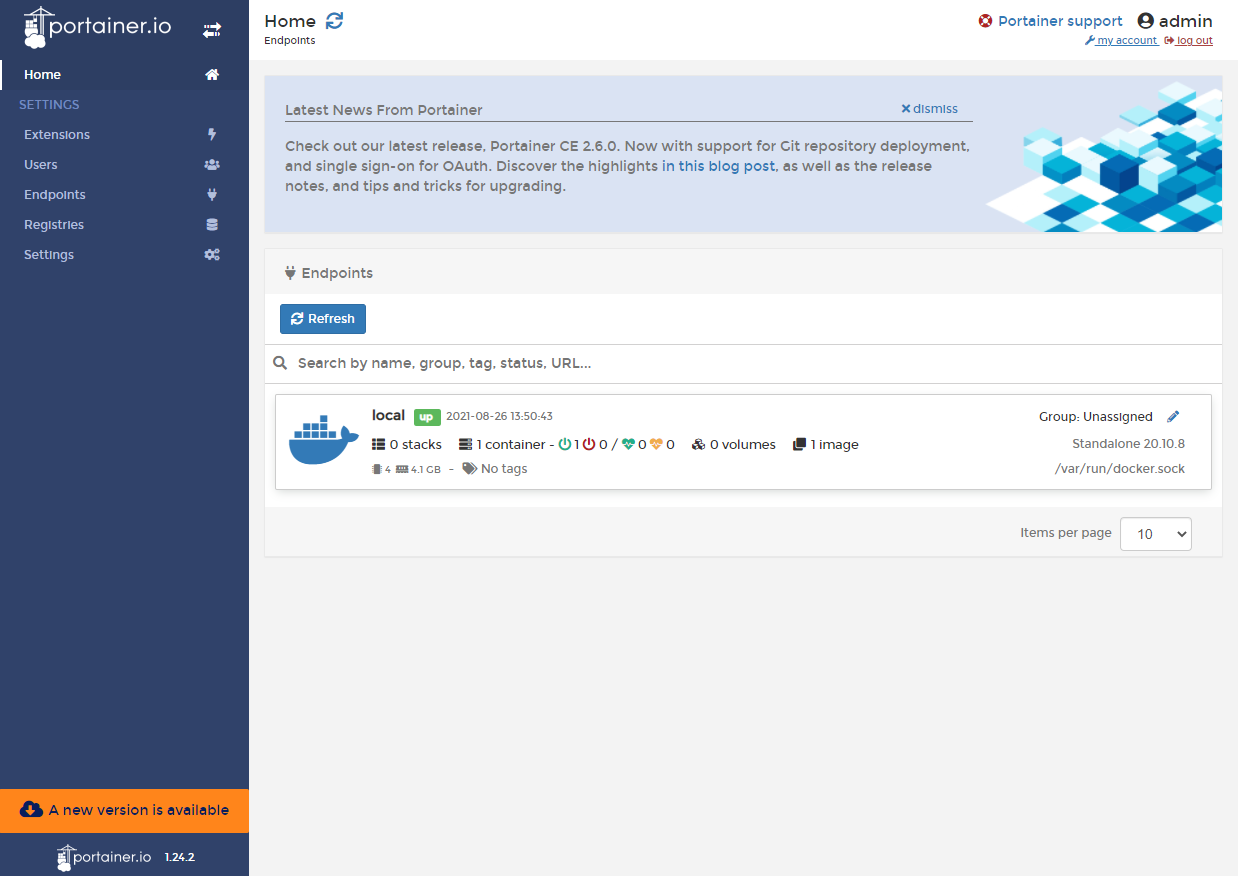The image size is (1238, 876).
Task: Click the Endpoints plug icon in sidebar
Action: pos(212,195)
